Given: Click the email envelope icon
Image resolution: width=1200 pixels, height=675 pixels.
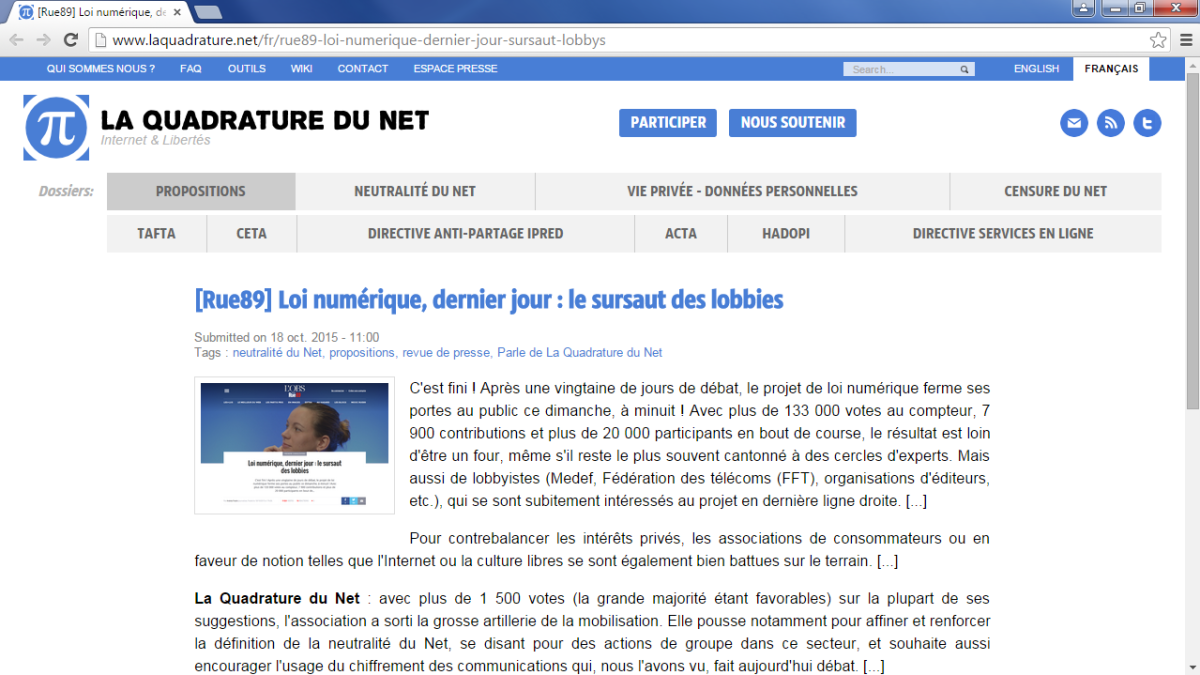Looking at the screenshot, I should [x=1074, y=123].
